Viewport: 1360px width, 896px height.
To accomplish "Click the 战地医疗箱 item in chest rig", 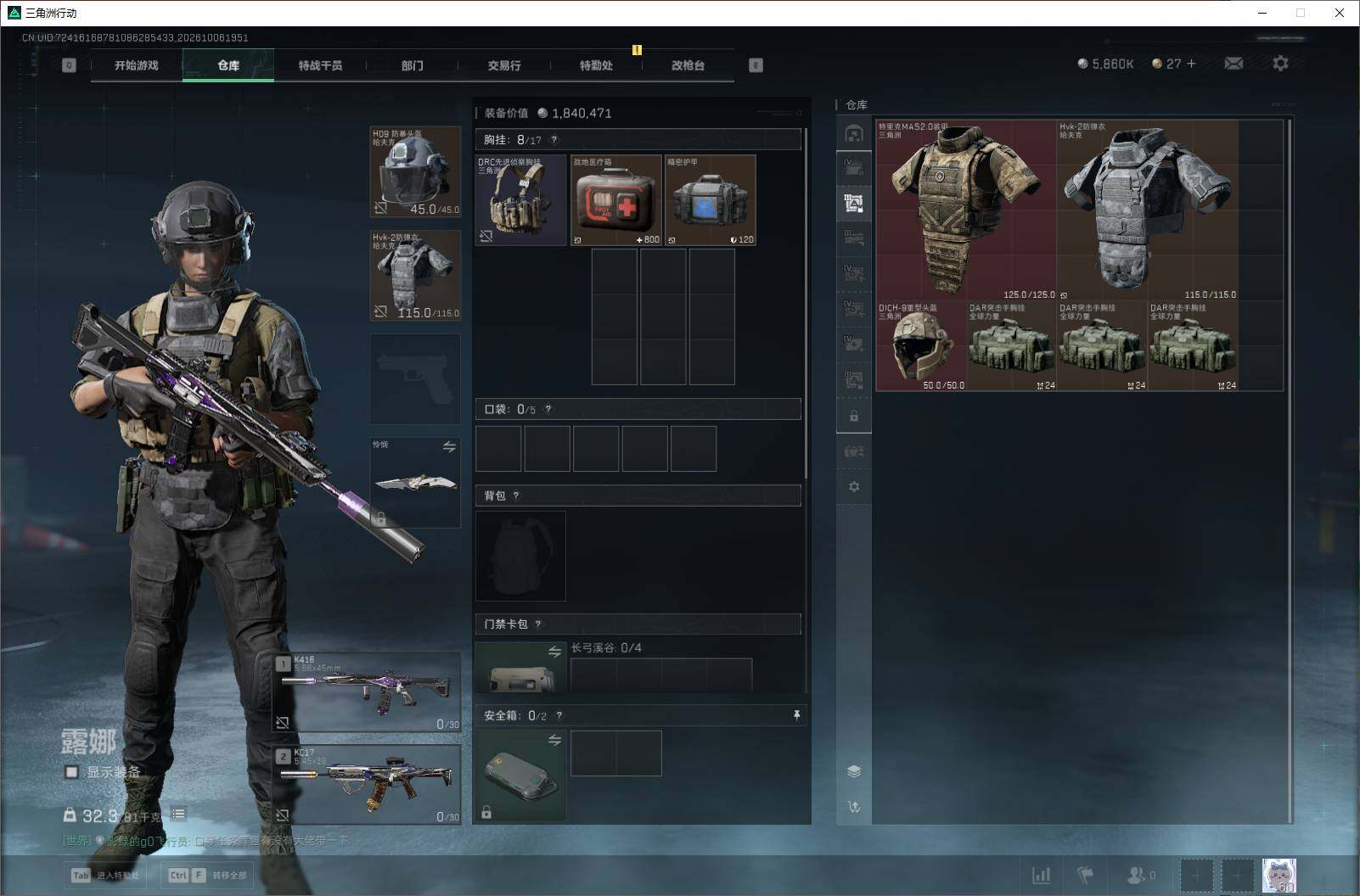I will pos(616,200).
